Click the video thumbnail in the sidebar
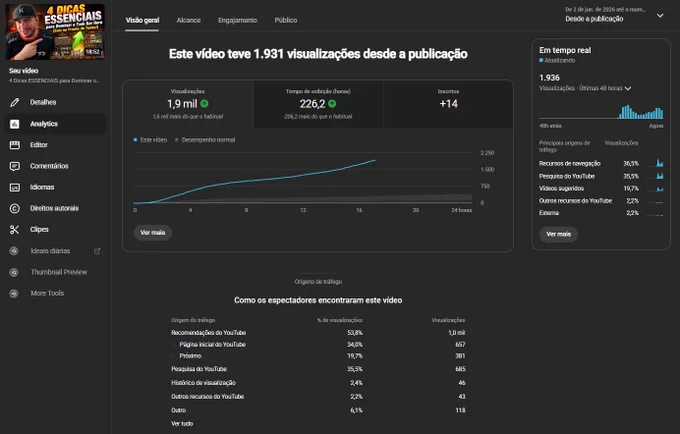The height and width of the screenshot is (434, 680). [55, 32]
